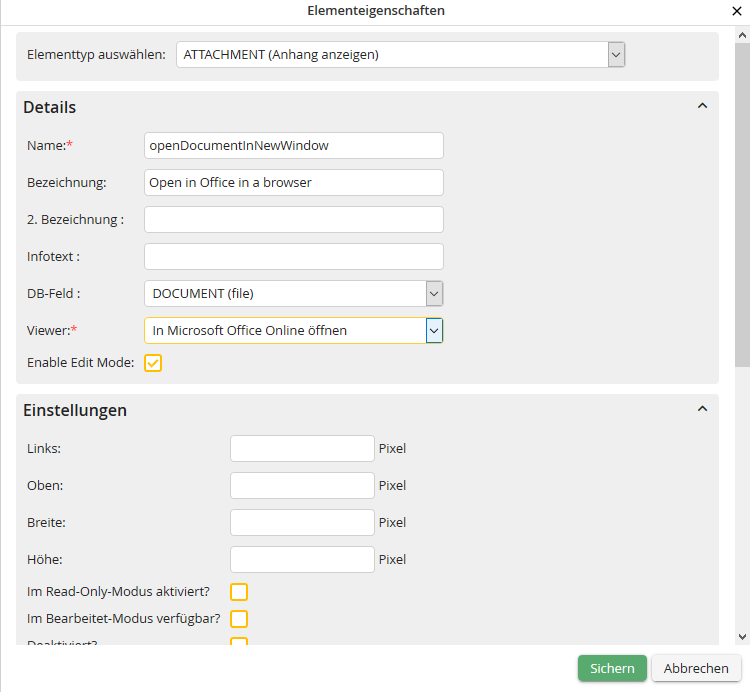The width and height of the screenshot is (750, 692).
Task: Click the Links pixel field
Action: pos(302,449)
